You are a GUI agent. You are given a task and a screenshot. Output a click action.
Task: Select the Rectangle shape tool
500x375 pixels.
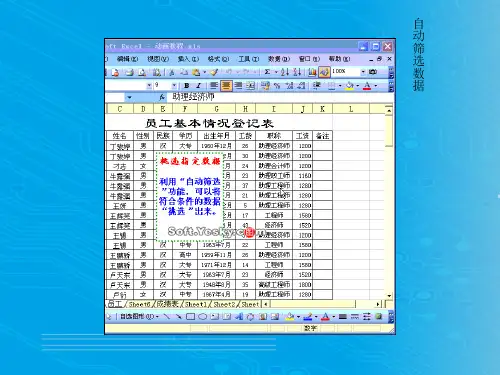[190, 316]
